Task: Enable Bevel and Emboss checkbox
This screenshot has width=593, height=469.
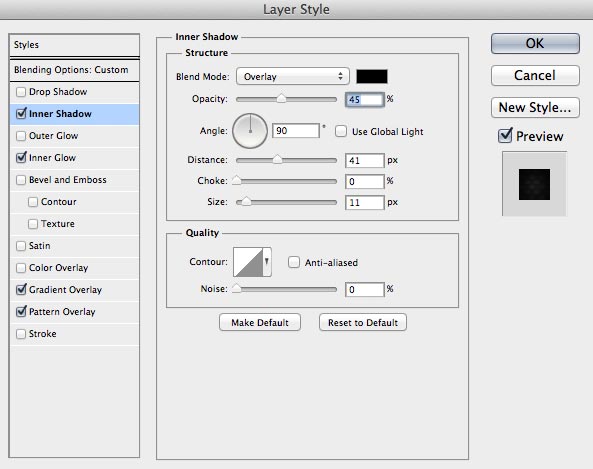Action: [21, 180]
